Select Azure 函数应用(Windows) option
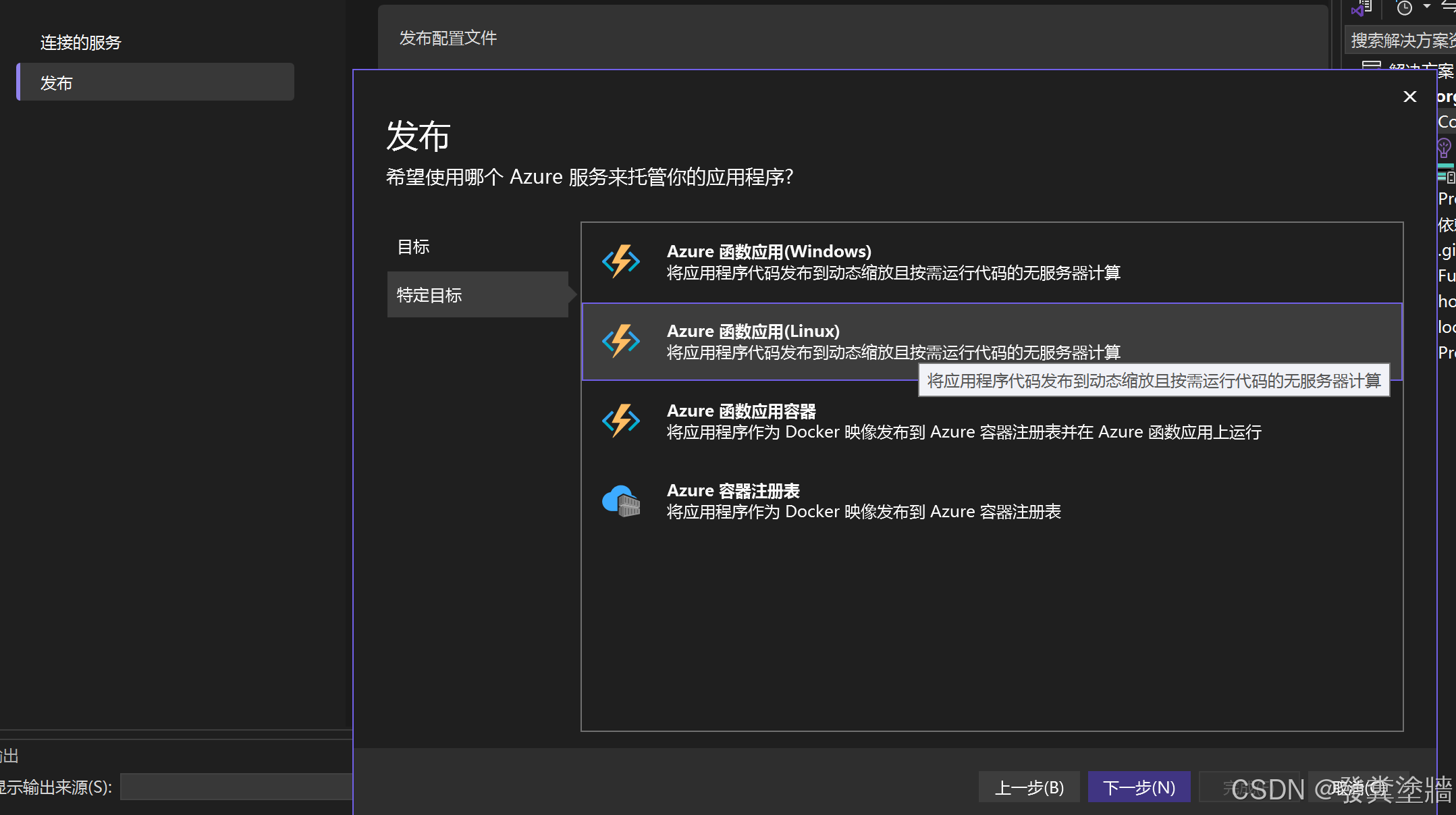 click(992, 262)
